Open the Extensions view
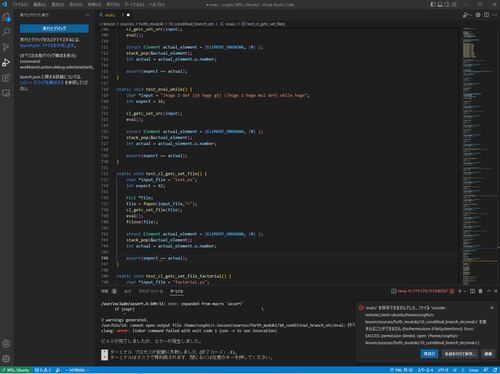This screenshot has width=500, height=374. [x=6, y=78]
